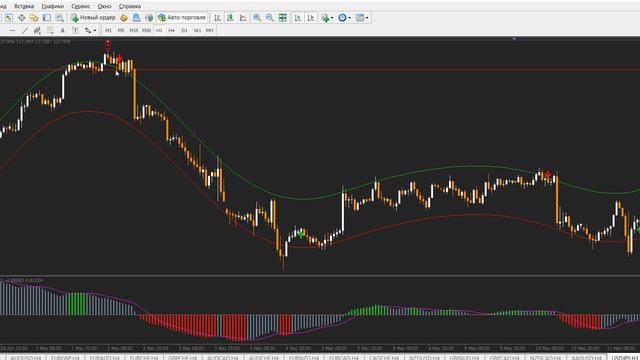The image size is (640, 360).
Task: Switch to D1 timeframe
Action: click(184, 30)
